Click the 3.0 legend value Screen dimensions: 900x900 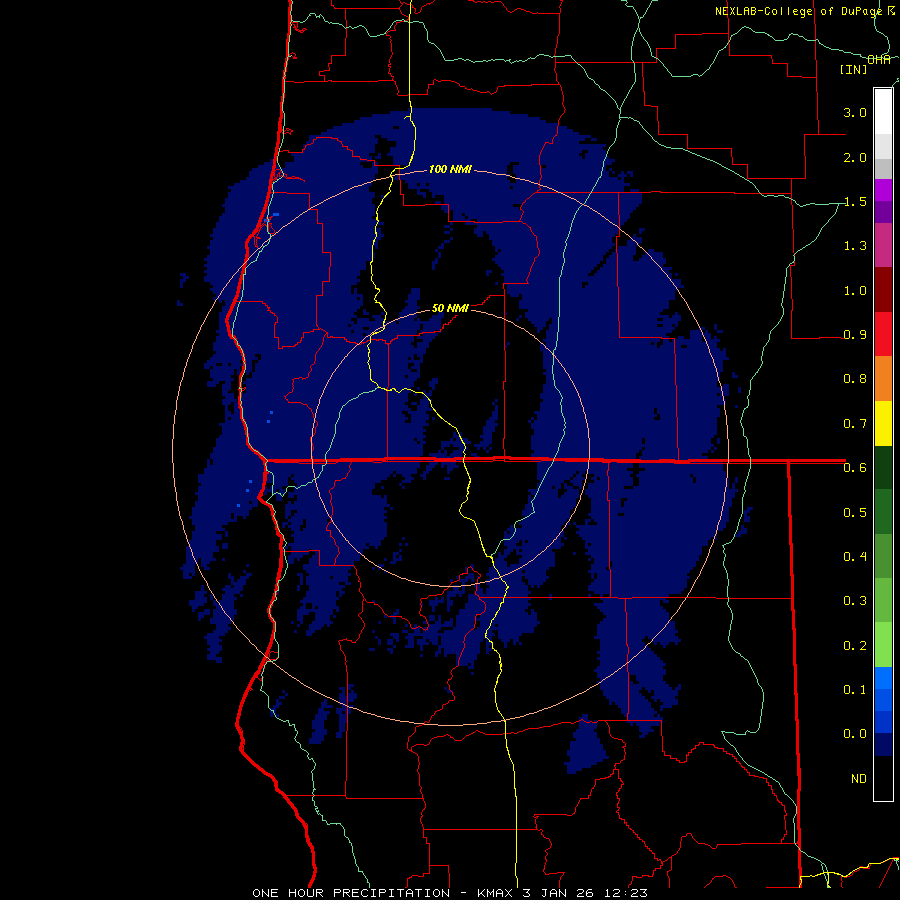click(855, 112)
